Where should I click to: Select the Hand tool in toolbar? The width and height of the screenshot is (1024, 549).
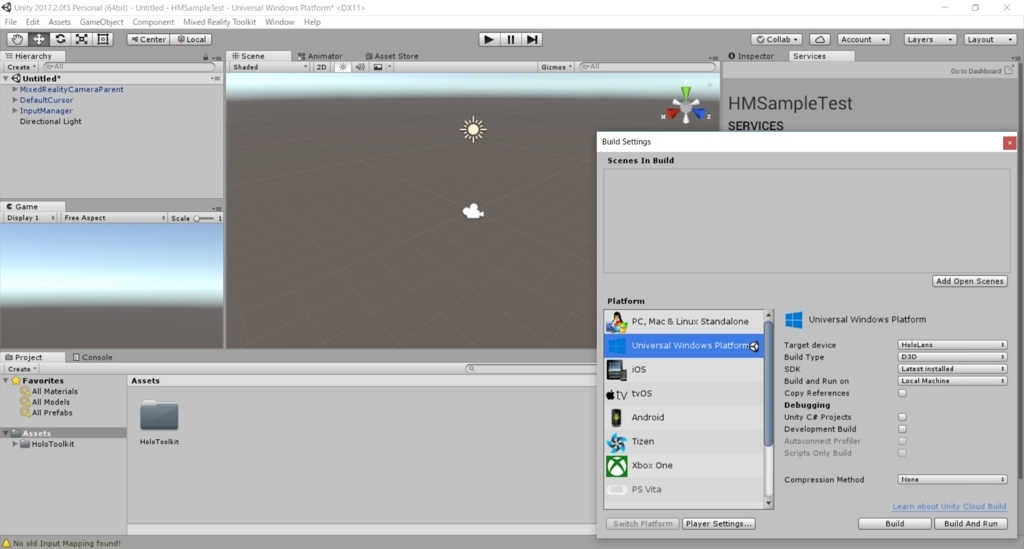click(x=17, y=39)
